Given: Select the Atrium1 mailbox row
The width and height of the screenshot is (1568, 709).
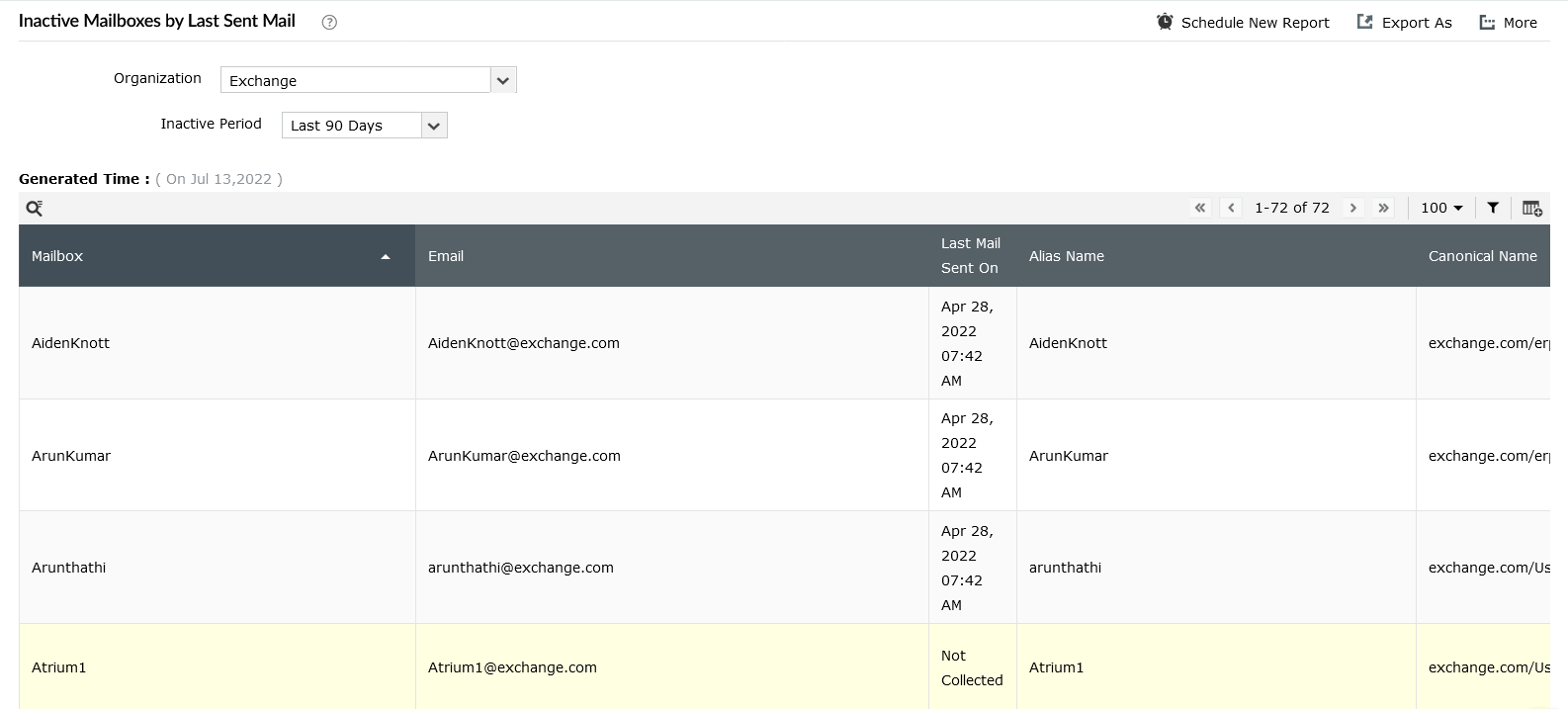Looking at the screenshot, I should coord(59,667).
